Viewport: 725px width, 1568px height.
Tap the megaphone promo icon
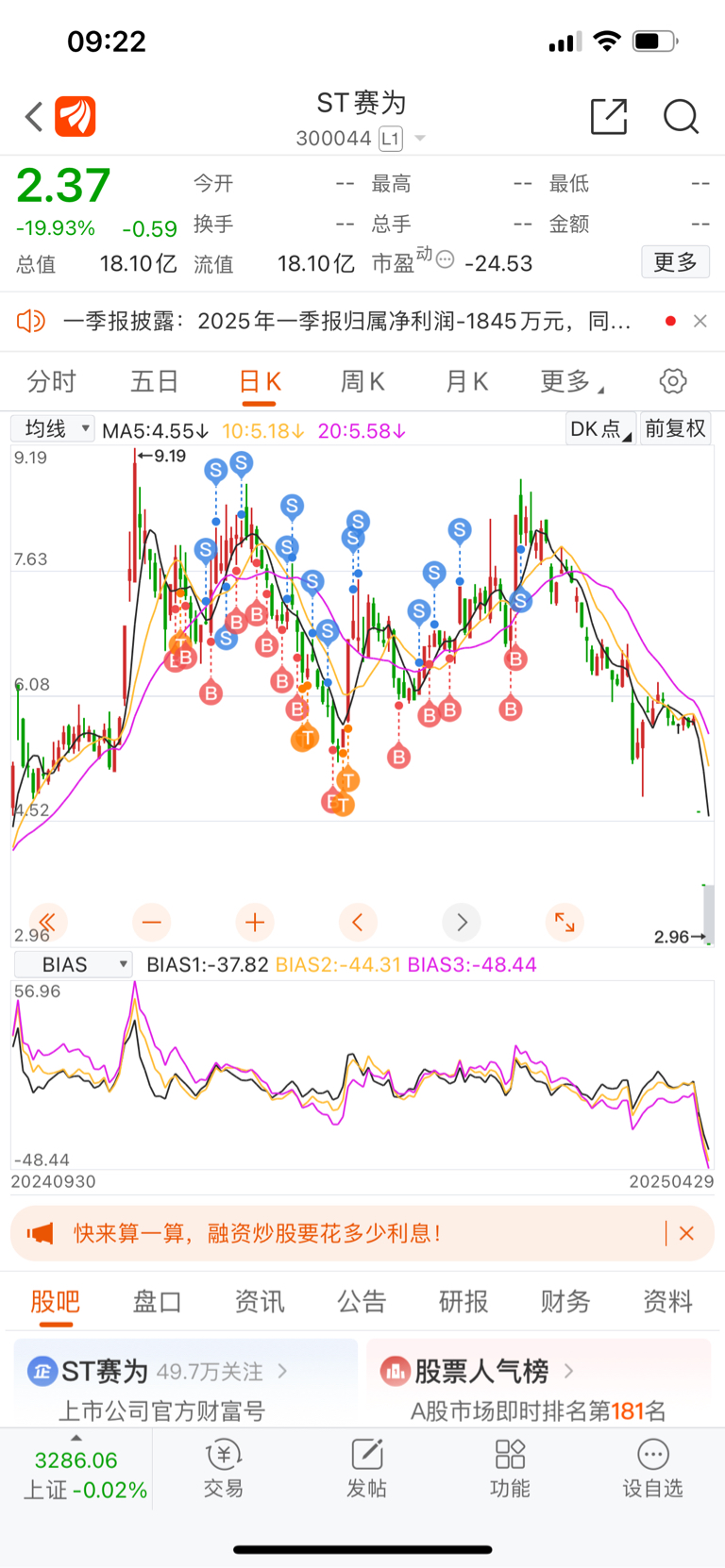coord(41,1233)
